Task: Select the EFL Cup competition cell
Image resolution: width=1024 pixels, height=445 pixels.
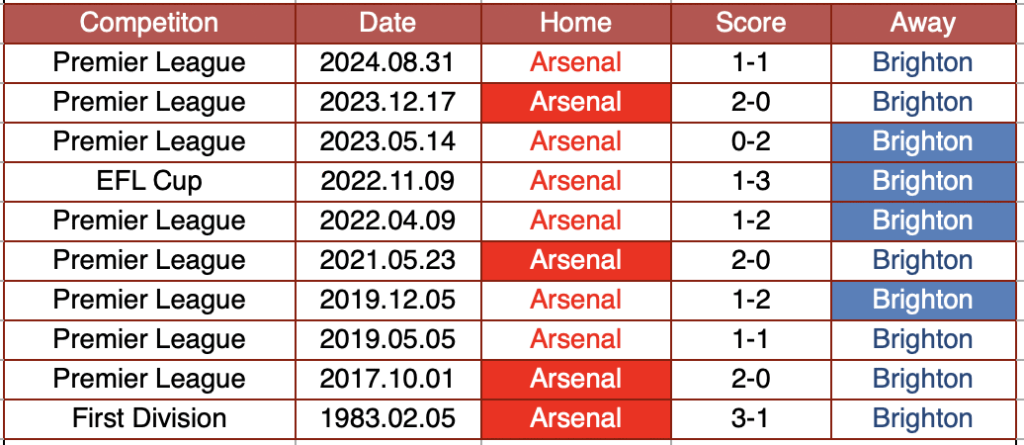Action: click(148, 181)
